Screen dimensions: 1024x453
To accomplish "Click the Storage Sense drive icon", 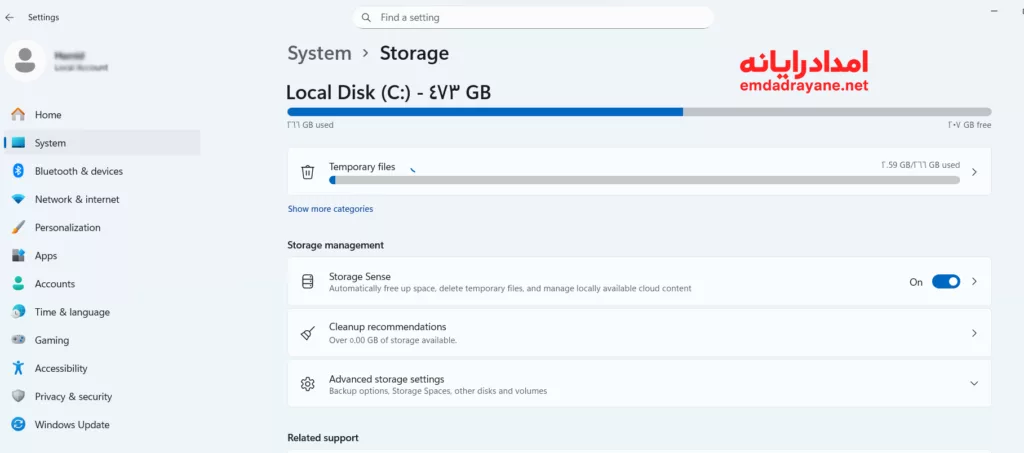I will [x=308, y=282].
